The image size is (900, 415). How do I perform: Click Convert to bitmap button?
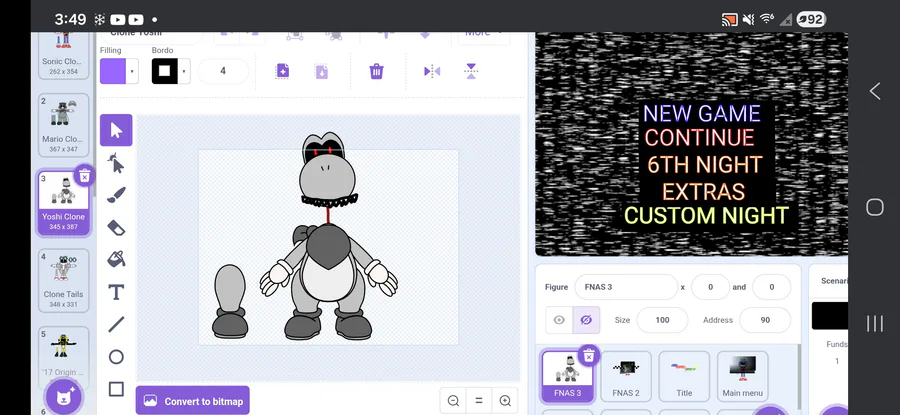193,401
